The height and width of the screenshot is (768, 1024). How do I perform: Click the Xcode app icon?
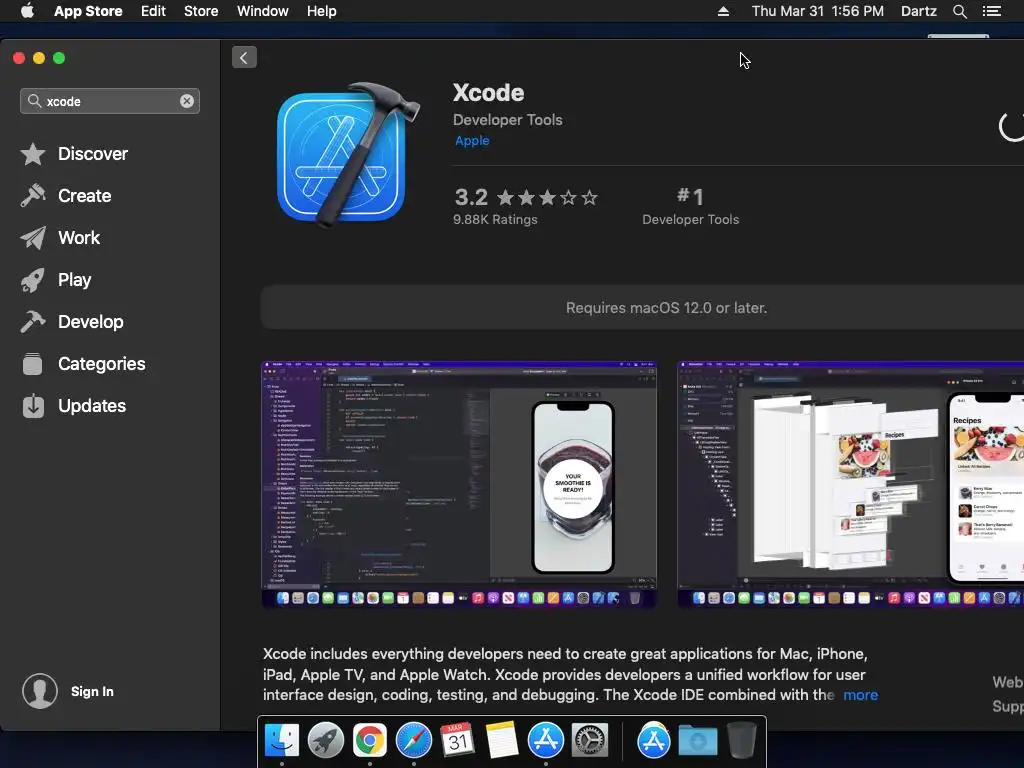click(347, 155)
